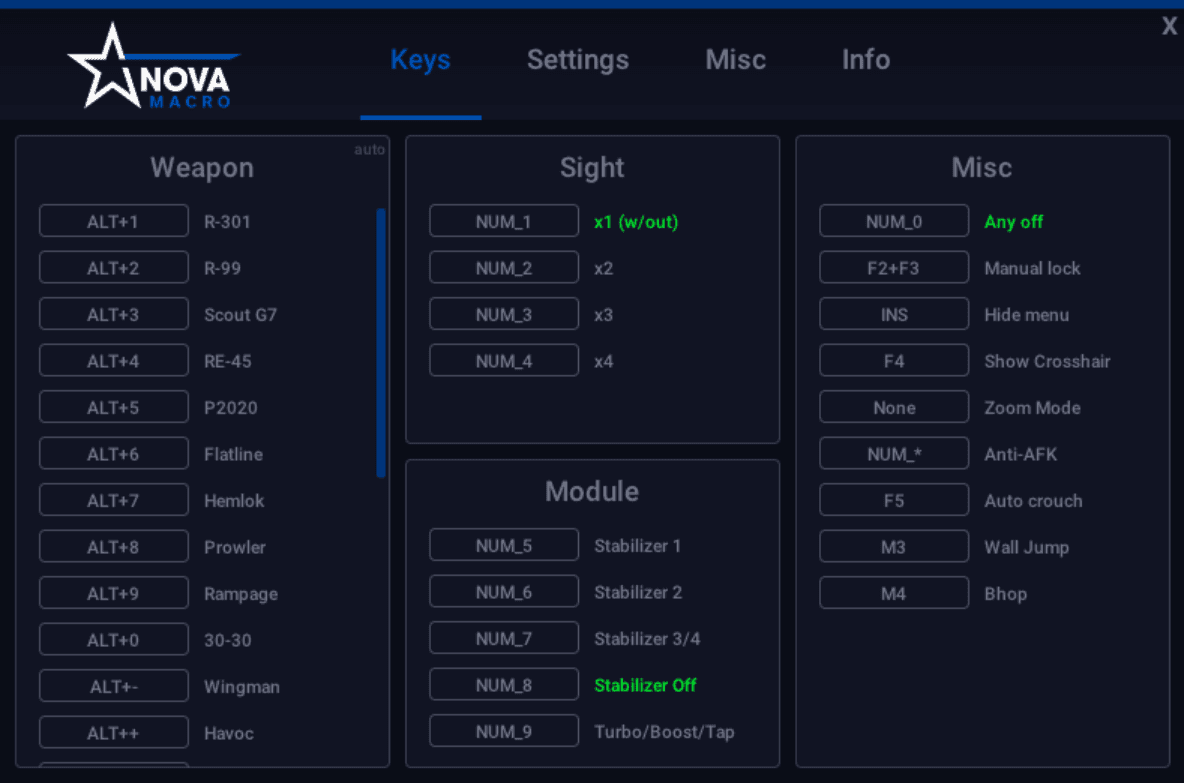The height and width of the screenshot is (783, 1184).
Task: Click the NUM_5 keybind for Stabilizer 1
Action: click(x=504, y=545)
